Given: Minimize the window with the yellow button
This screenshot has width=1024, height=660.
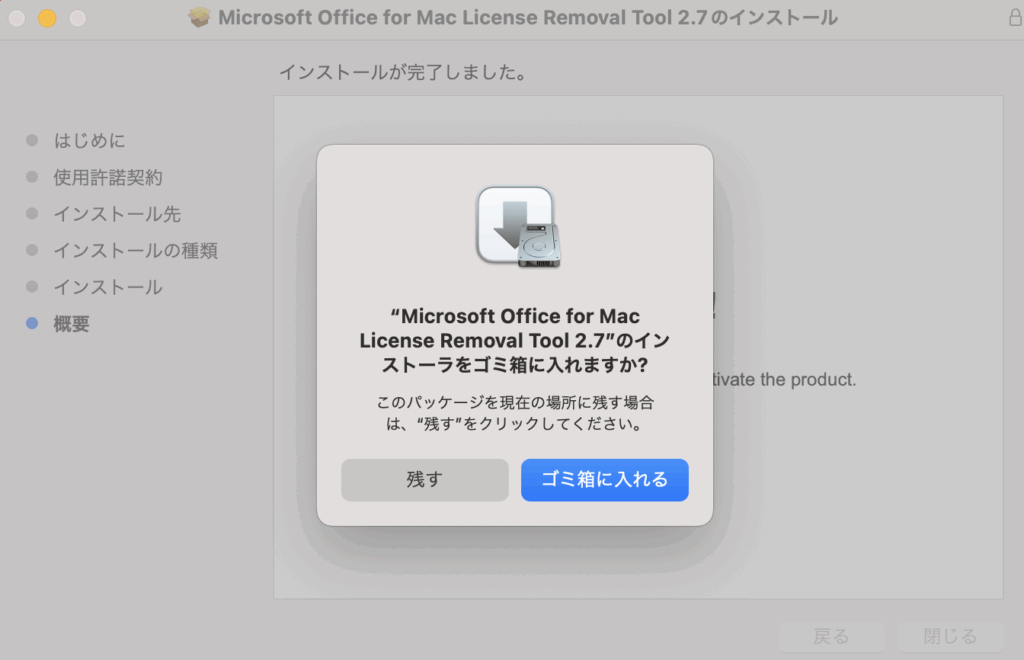Looking at the screenshot, I should [47, 18].
